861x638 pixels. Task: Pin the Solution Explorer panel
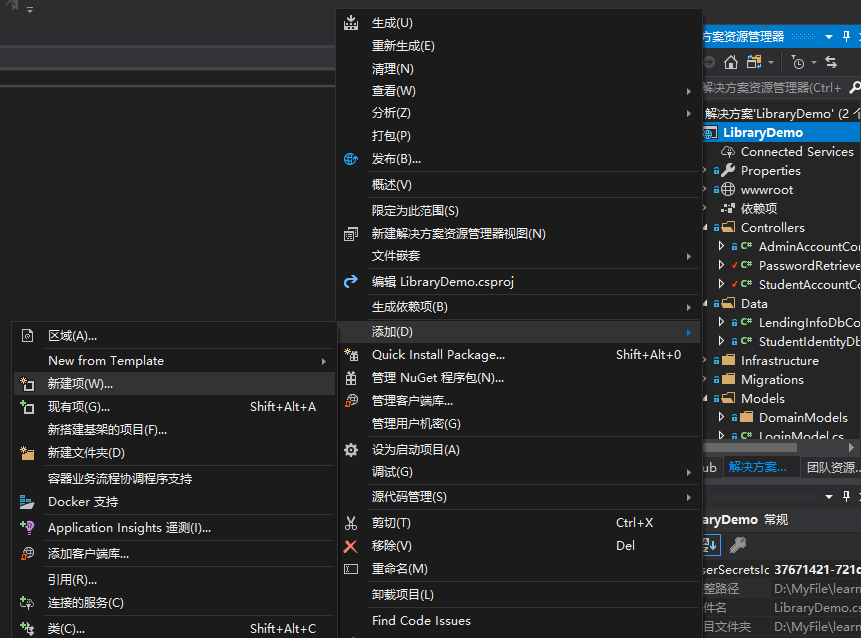[846, 37]
